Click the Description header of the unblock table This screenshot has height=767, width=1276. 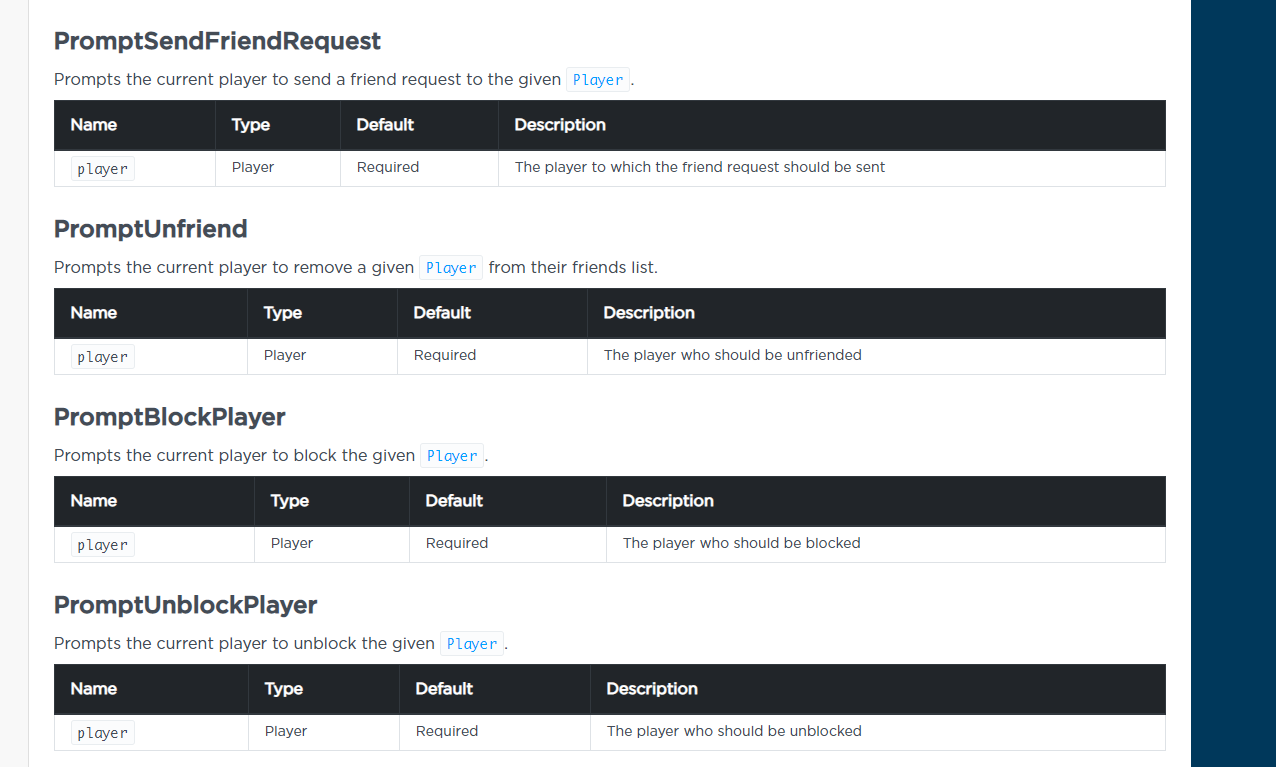[x=651, y=689]
